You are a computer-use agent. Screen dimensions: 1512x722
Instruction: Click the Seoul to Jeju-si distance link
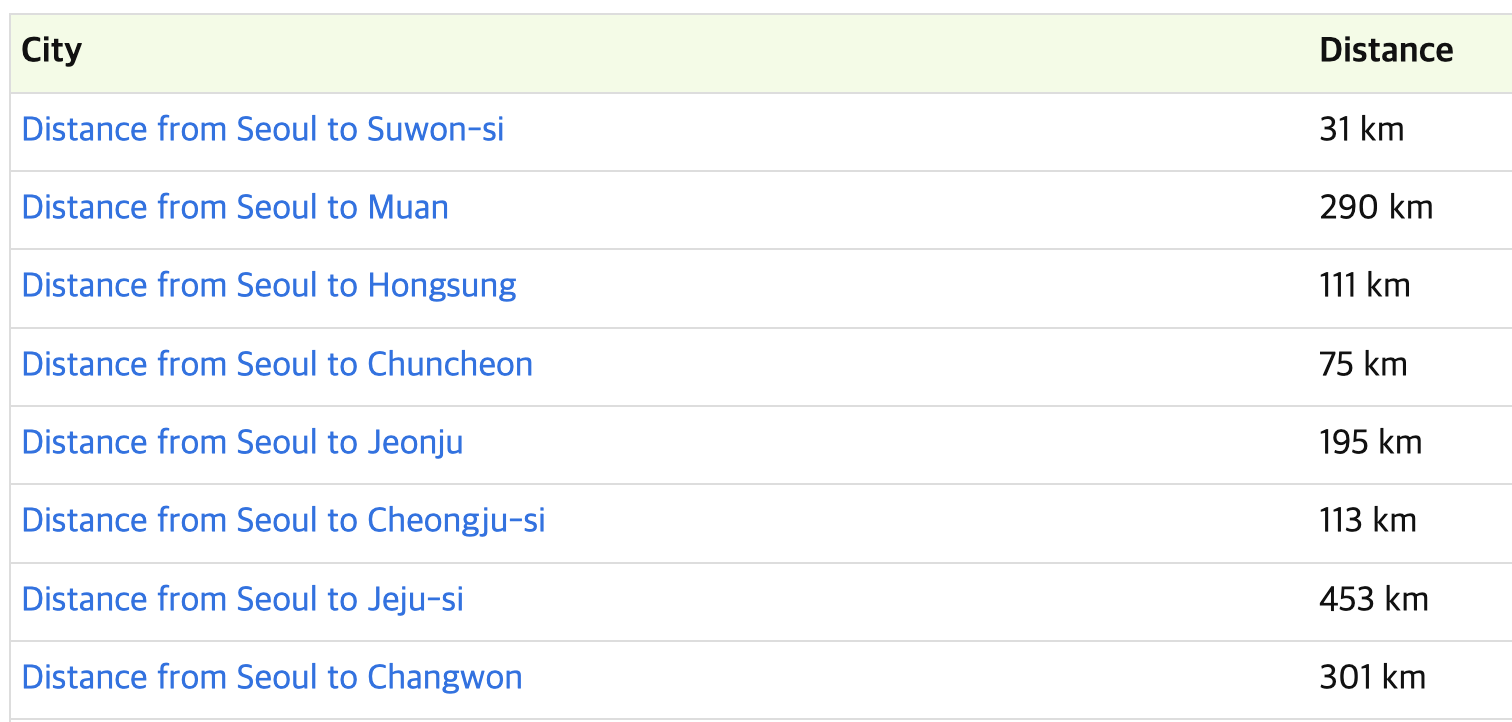[x=242, y=599]
